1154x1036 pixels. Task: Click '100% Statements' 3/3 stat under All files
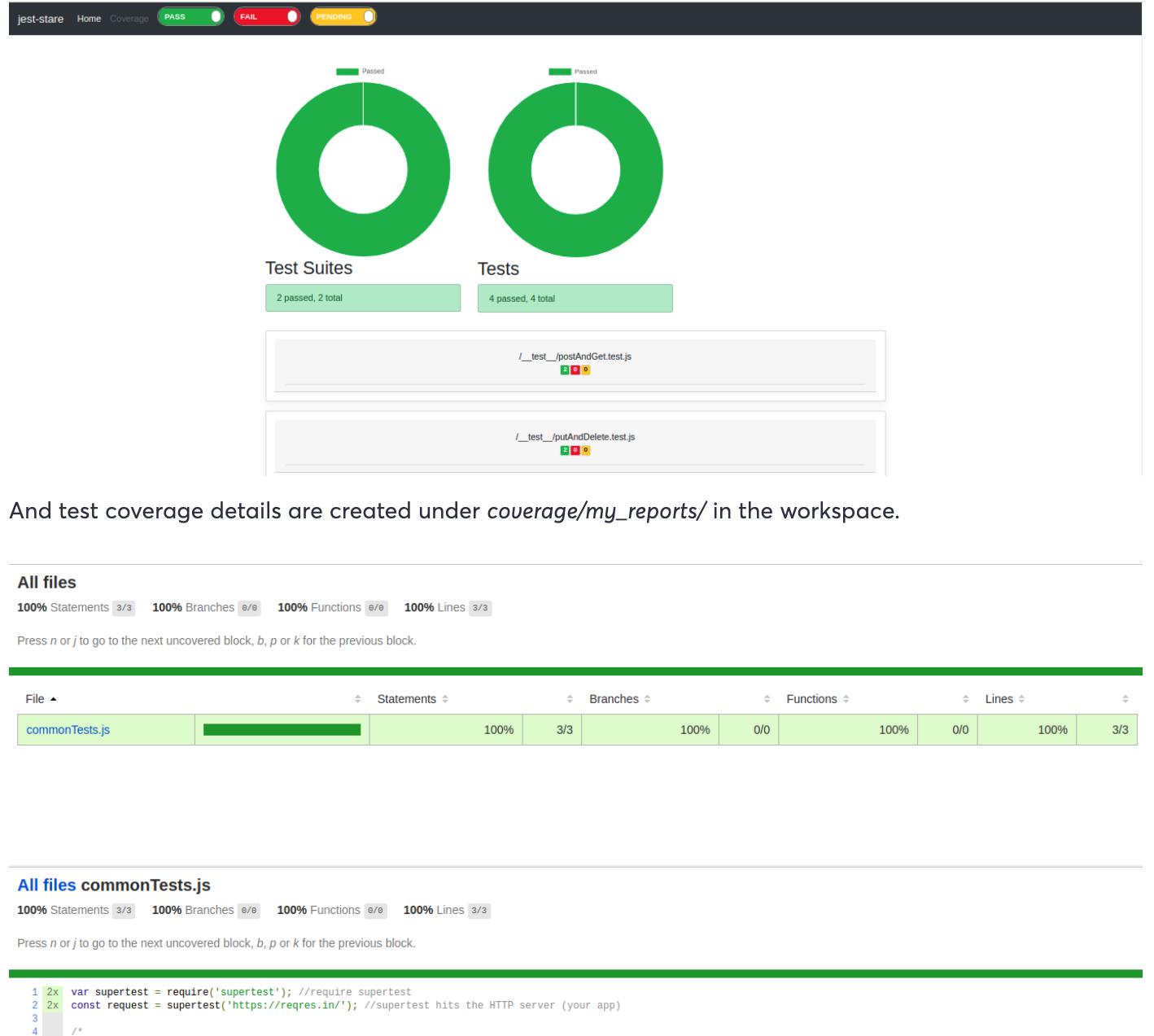(x=76, y=608)
